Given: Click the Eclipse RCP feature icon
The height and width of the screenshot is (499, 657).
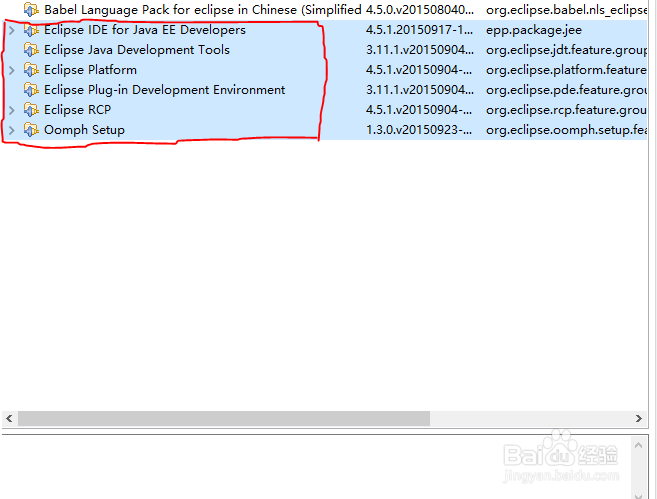Looking at the screenshot, I should click(x=31, y=110).
